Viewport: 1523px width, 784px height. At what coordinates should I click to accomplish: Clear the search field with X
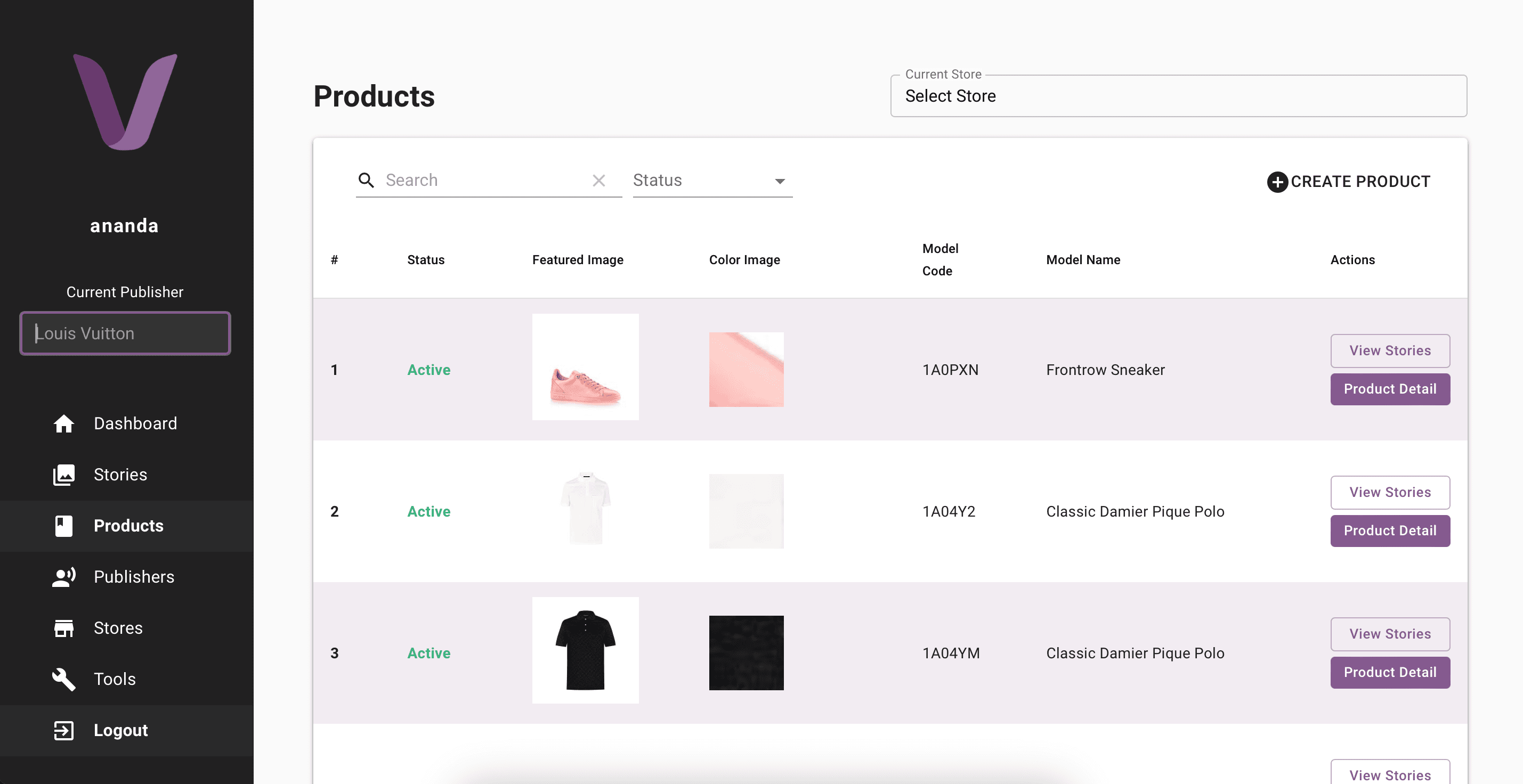tap(599, 180)
